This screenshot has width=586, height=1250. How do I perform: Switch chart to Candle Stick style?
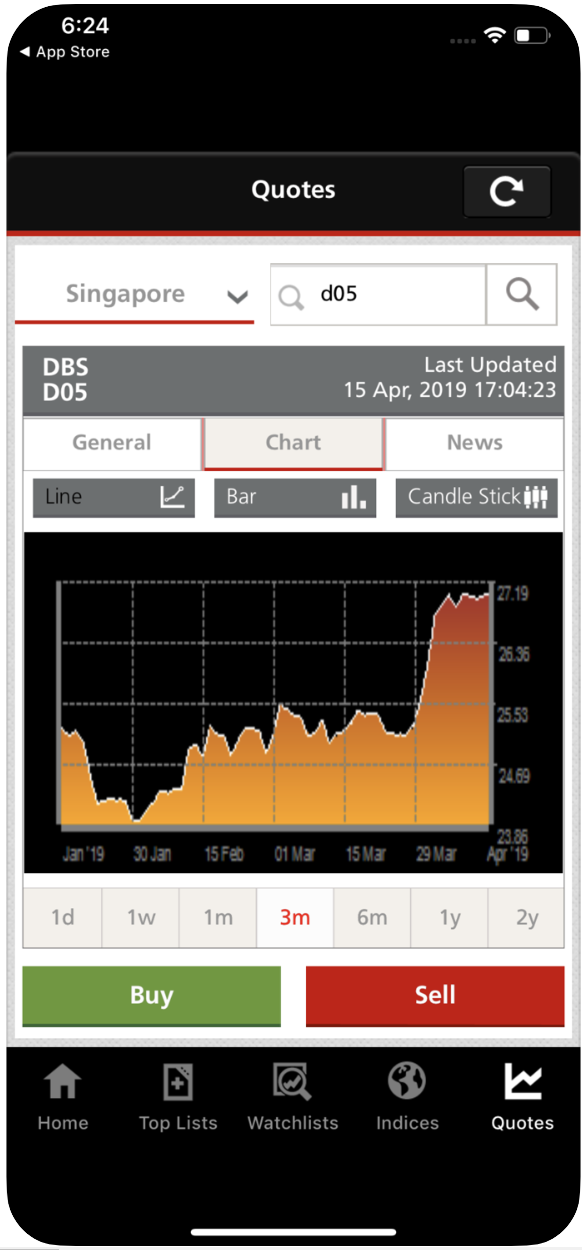(477, 498)
